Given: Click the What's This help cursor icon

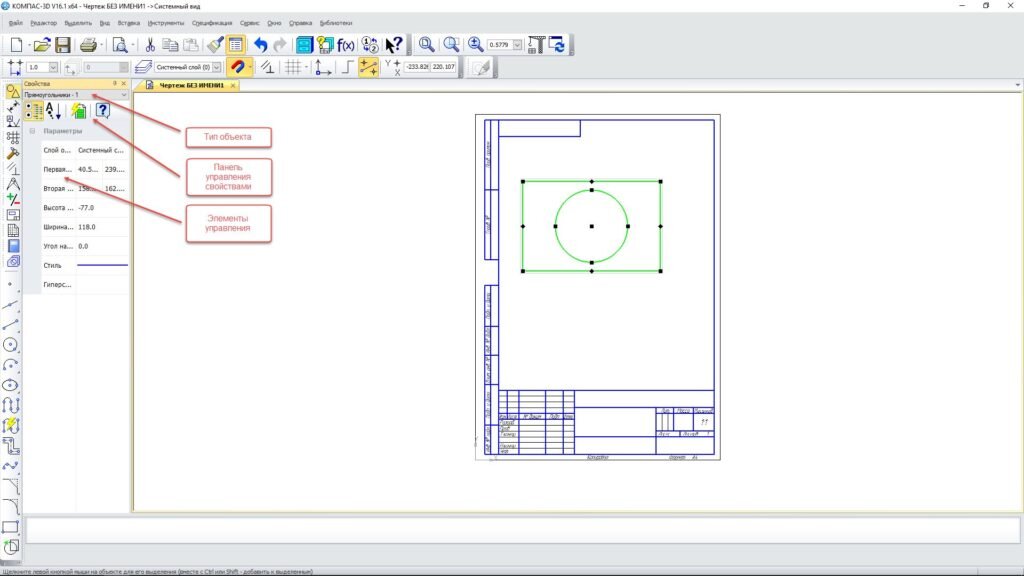Looking at the screenshot, I should (x=394, y=44).
